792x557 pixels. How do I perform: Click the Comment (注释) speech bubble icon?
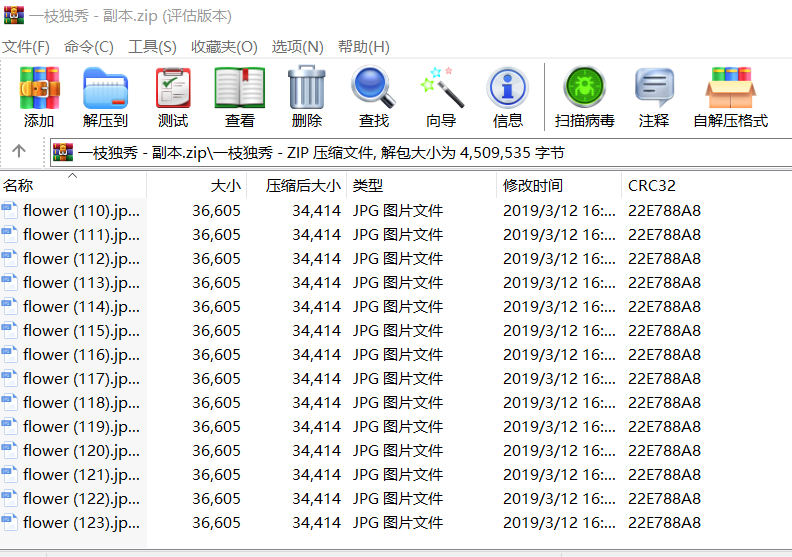pos(654,88)
